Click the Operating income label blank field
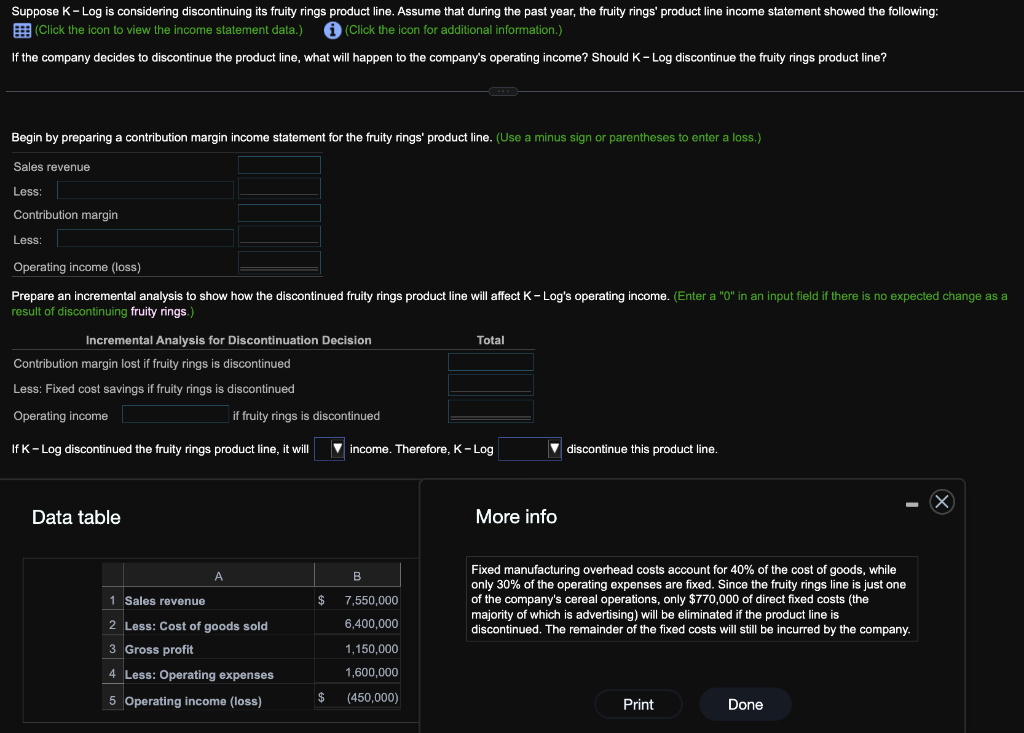 click(175, 414)
